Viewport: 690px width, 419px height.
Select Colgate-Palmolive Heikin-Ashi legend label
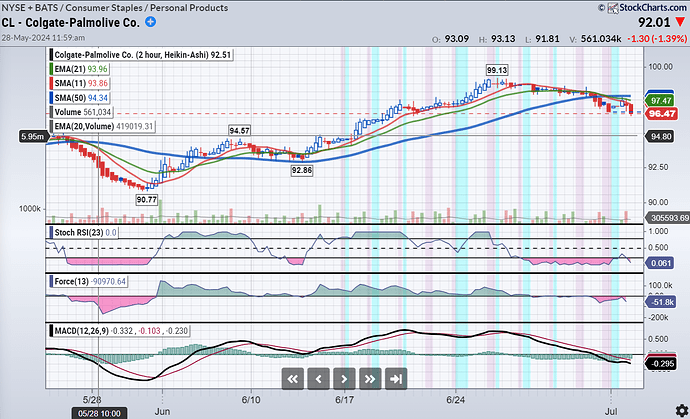143,55
